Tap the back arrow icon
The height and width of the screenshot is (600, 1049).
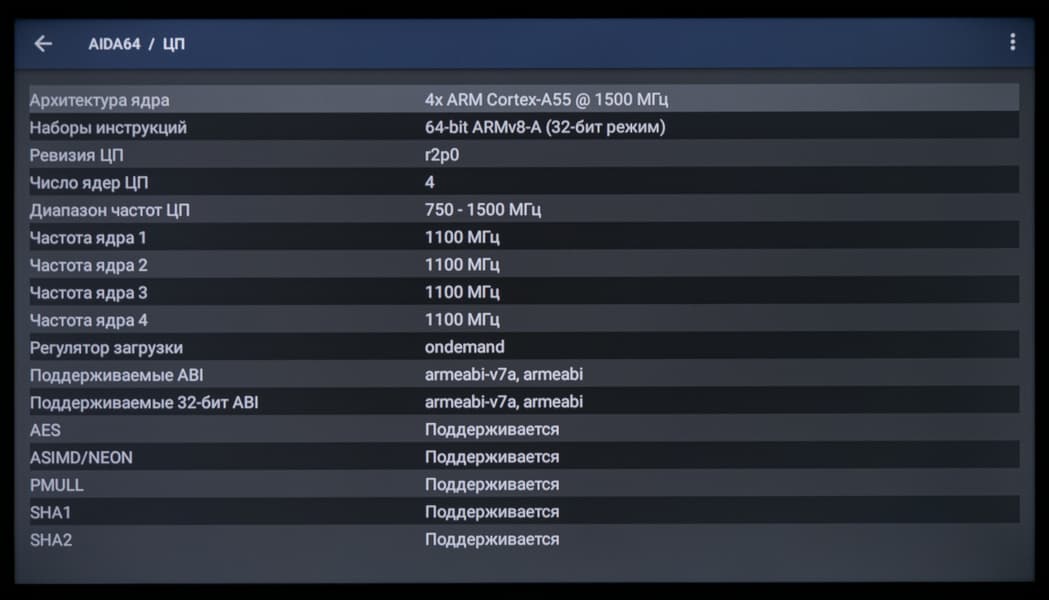(x=43, y=44)
